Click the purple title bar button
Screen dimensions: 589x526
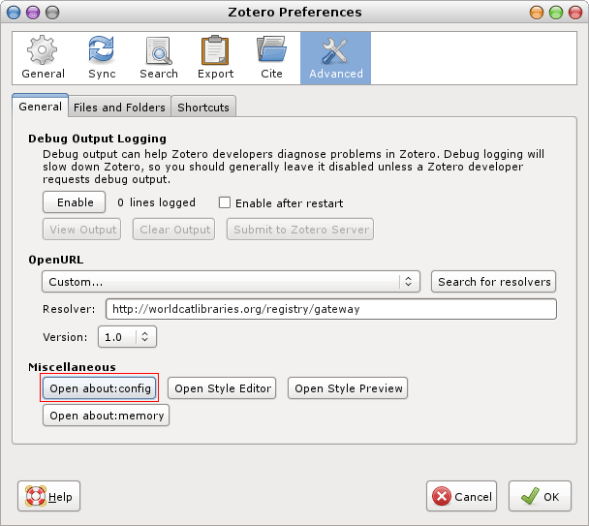[x=33, y=12]
